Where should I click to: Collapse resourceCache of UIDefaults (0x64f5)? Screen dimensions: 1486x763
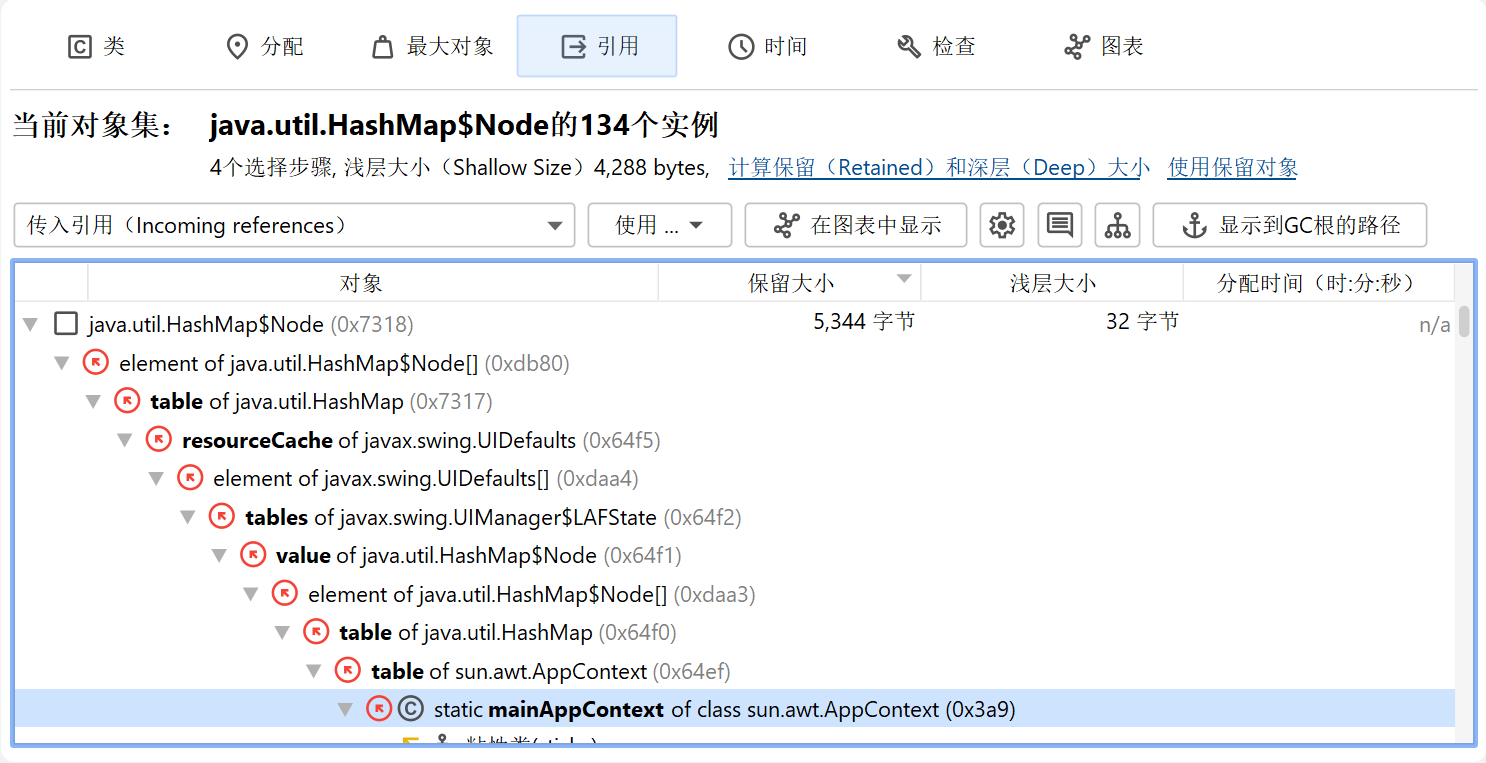[125, 440]
